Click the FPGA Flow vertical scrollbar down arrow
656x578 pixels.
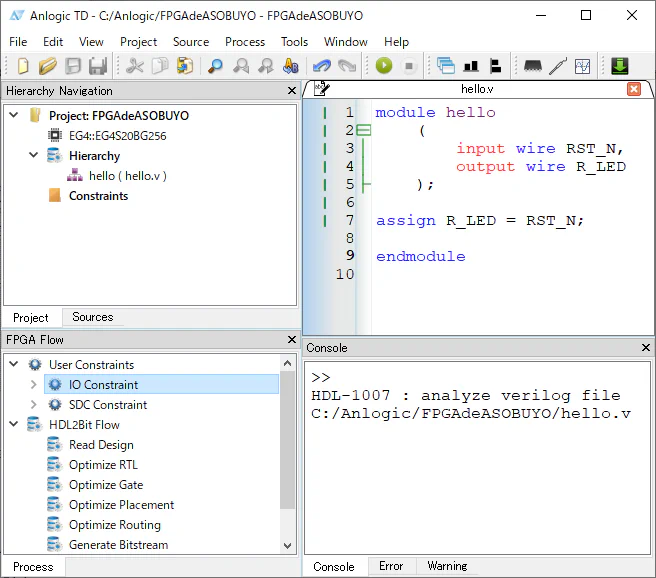tap(288, 546)
